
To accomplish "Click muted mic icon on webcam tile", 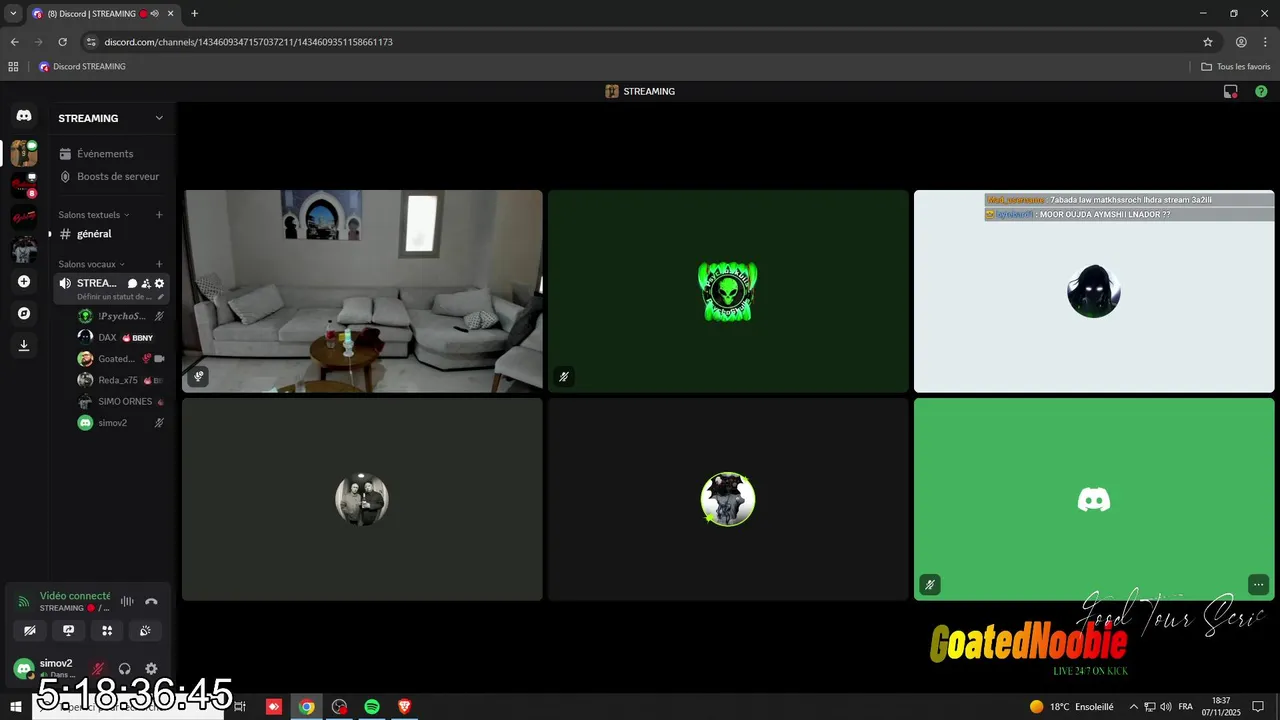I will point(198,377).
